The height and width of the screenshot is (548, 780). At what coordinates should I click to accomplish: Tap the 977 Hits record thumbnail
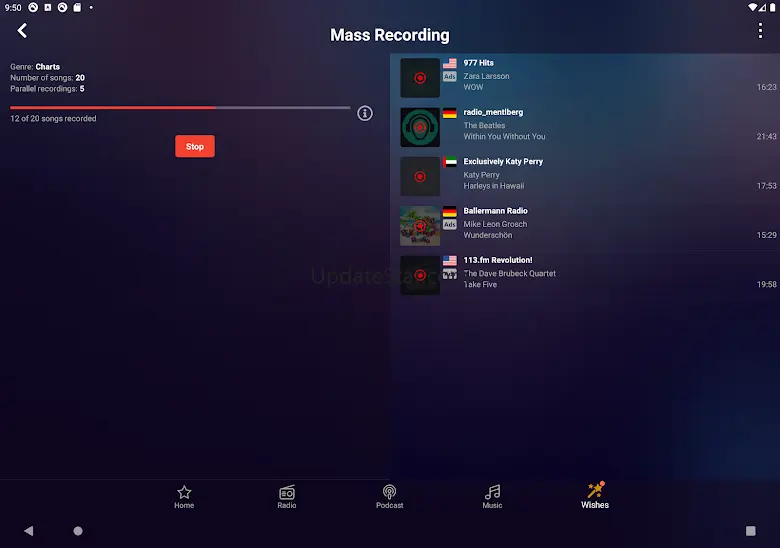click(x=420, y=78)
